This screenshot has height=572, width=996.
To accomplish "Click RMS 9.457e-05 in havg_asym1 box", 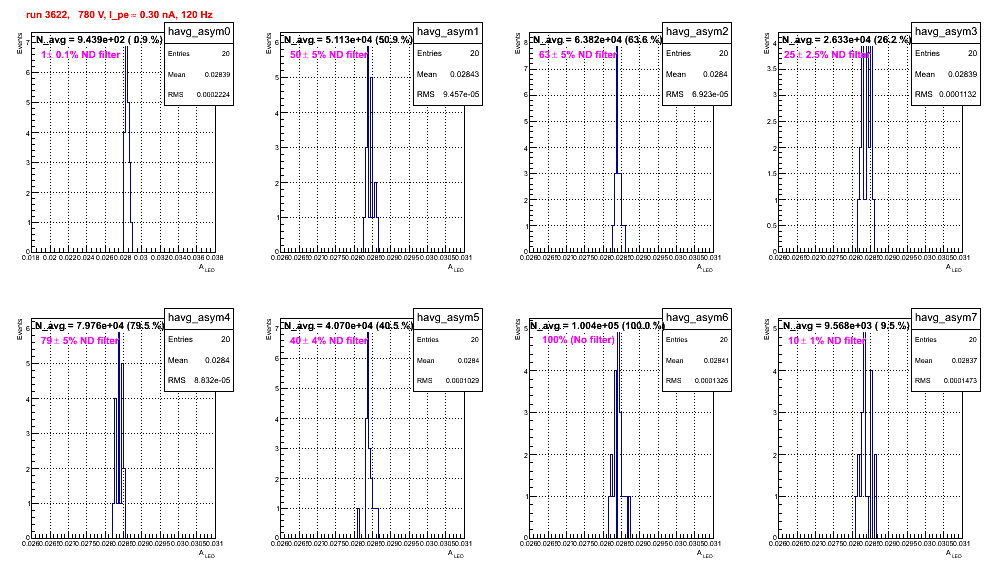I will [448, 95].
